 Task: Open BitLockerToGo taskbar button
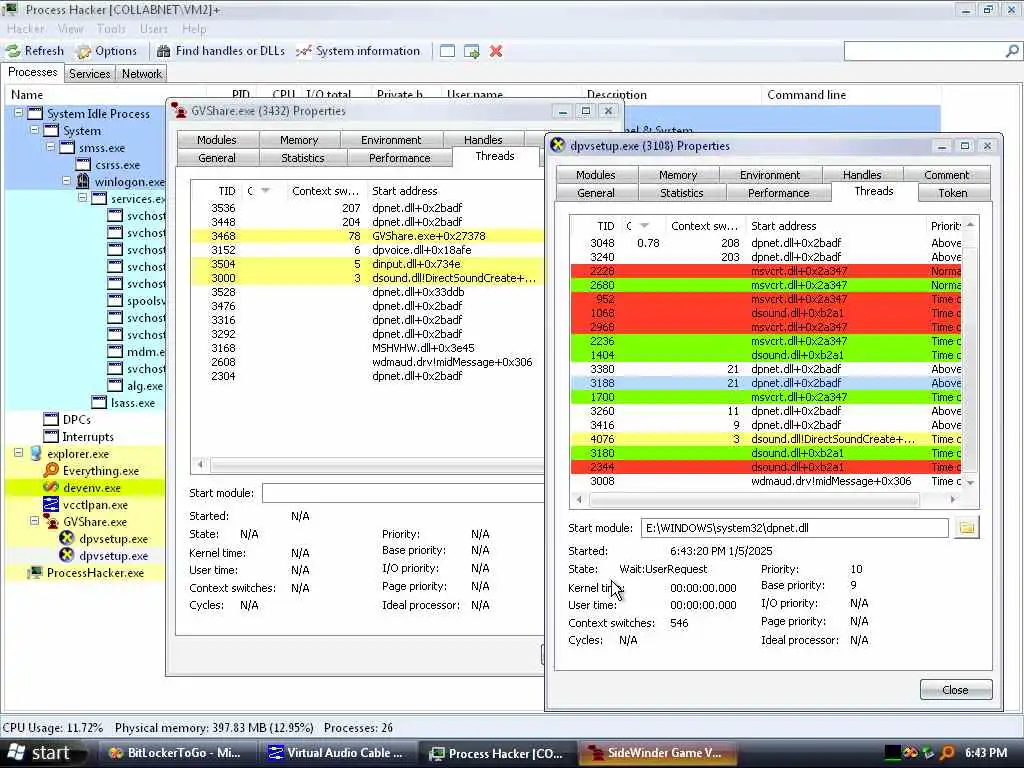(x=176, y=753)
